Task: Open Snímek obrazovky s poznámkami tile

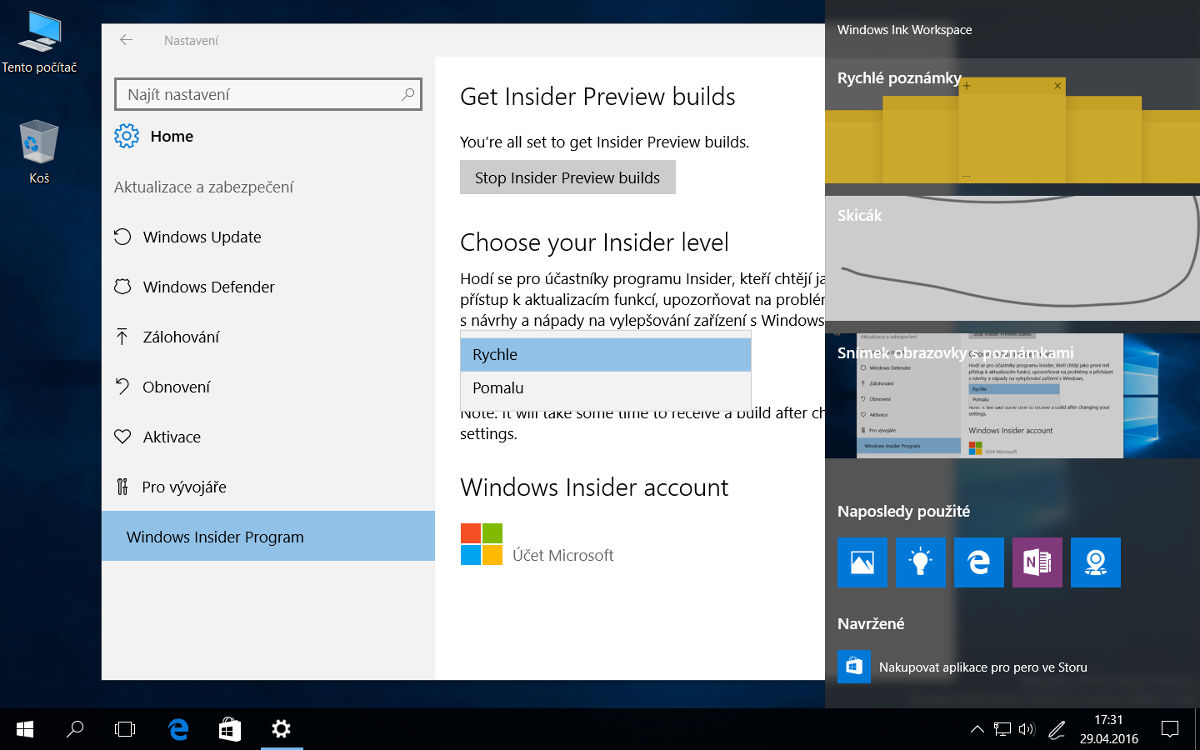Action: click(1012, 397)
